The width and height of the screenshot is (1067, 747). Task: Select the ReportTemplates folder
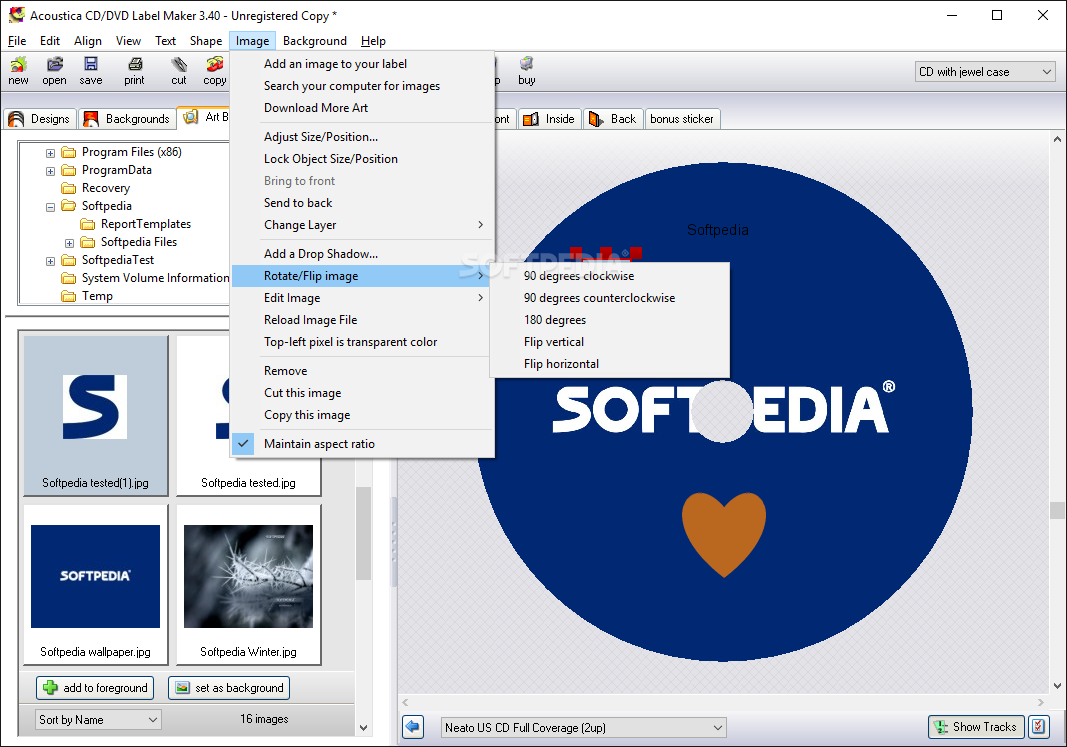146,224
